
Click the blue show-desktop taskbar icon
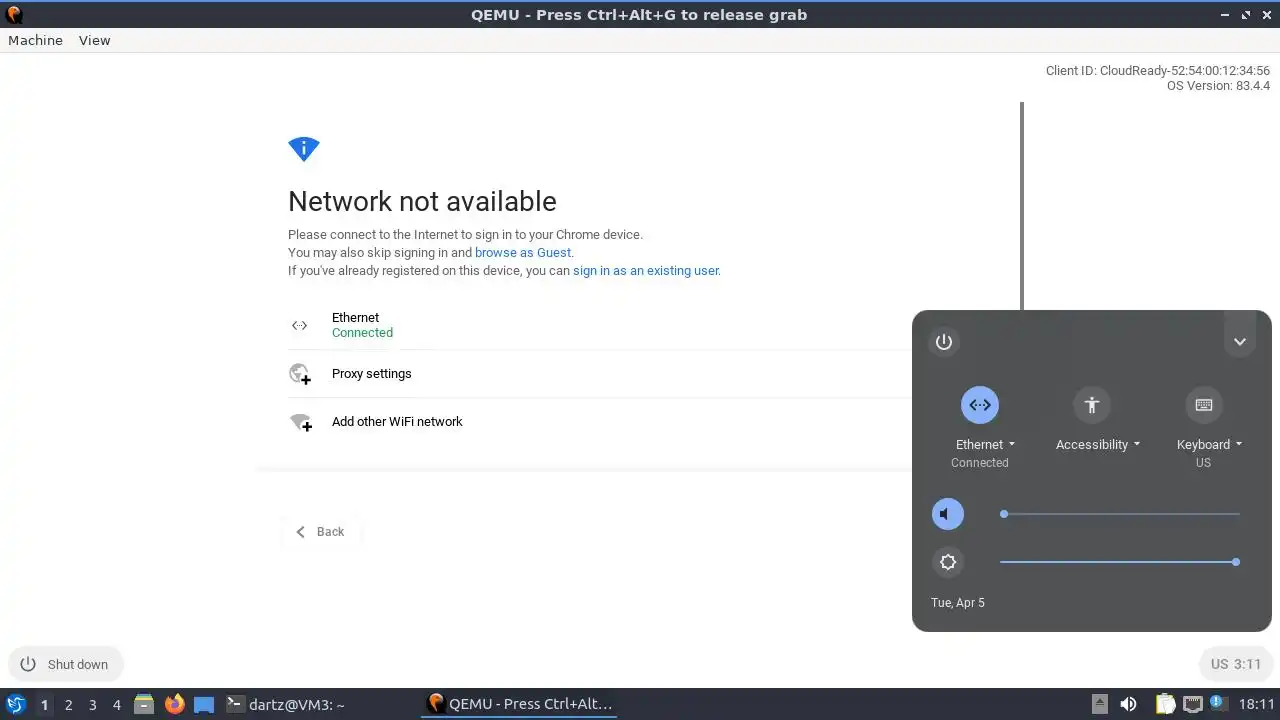[204, 704]
